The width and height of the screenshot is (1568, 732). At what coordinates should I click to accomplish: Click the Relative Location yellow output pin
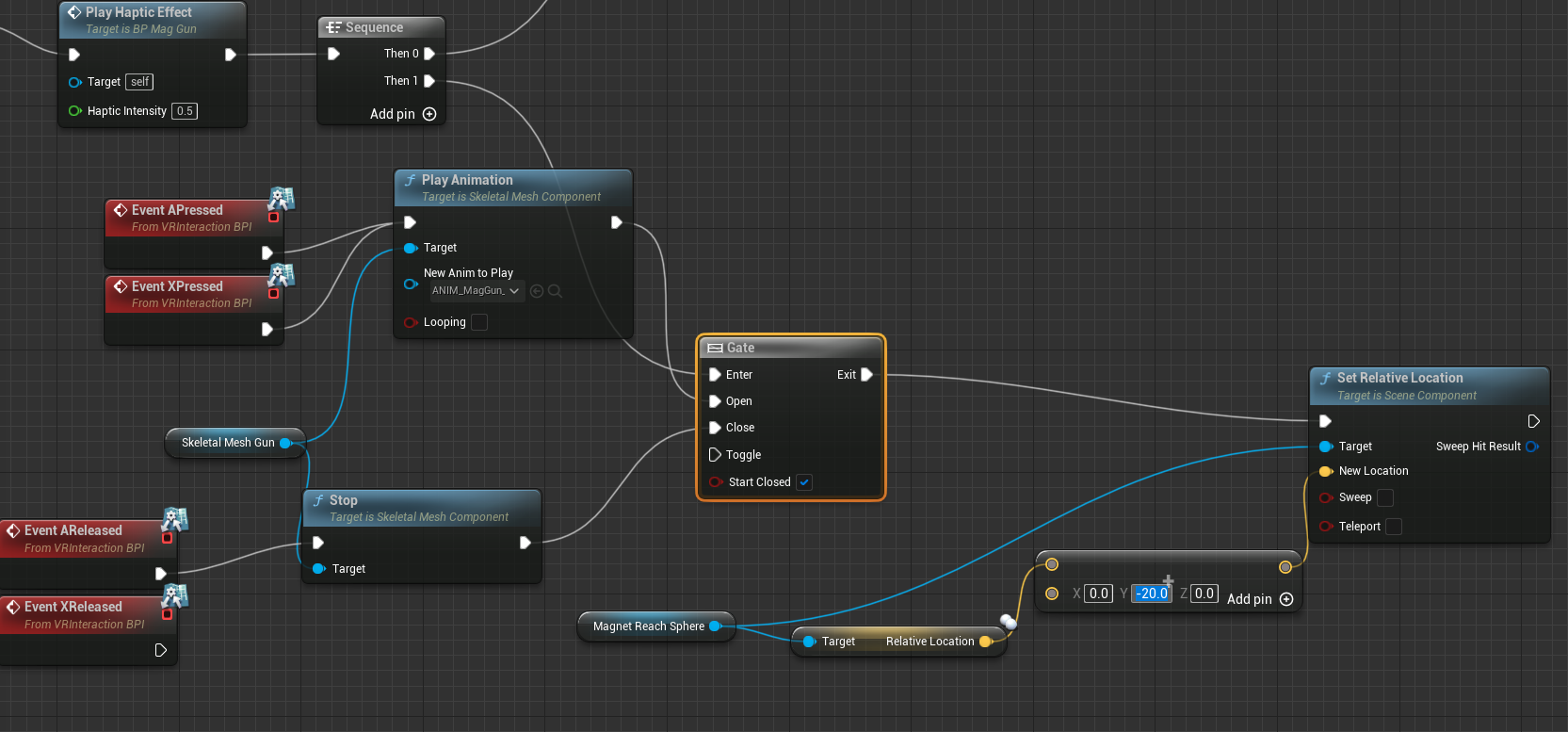[985, 642]
